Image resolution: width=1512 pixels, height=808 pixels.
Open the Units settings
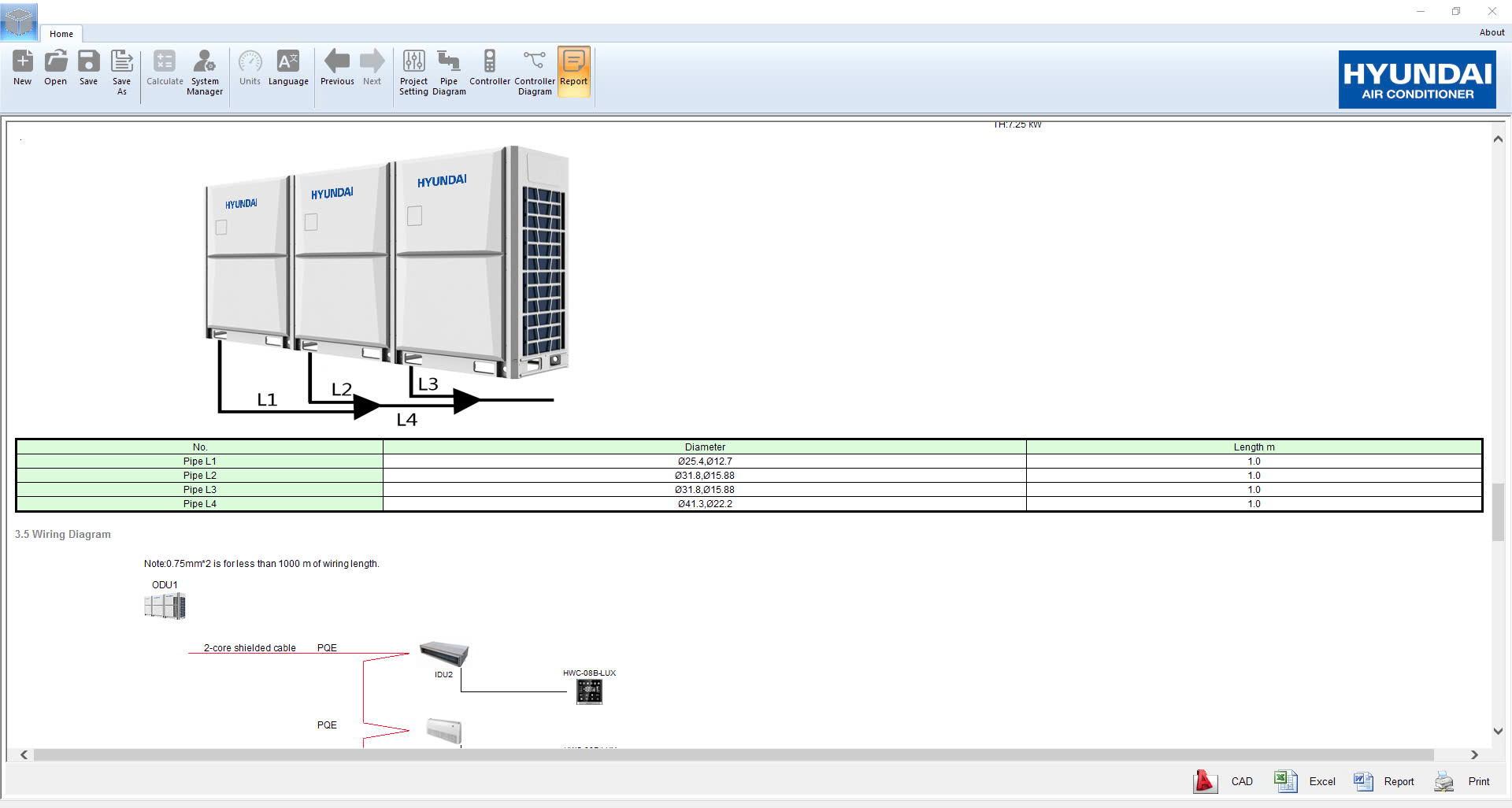tap(250, 68)
